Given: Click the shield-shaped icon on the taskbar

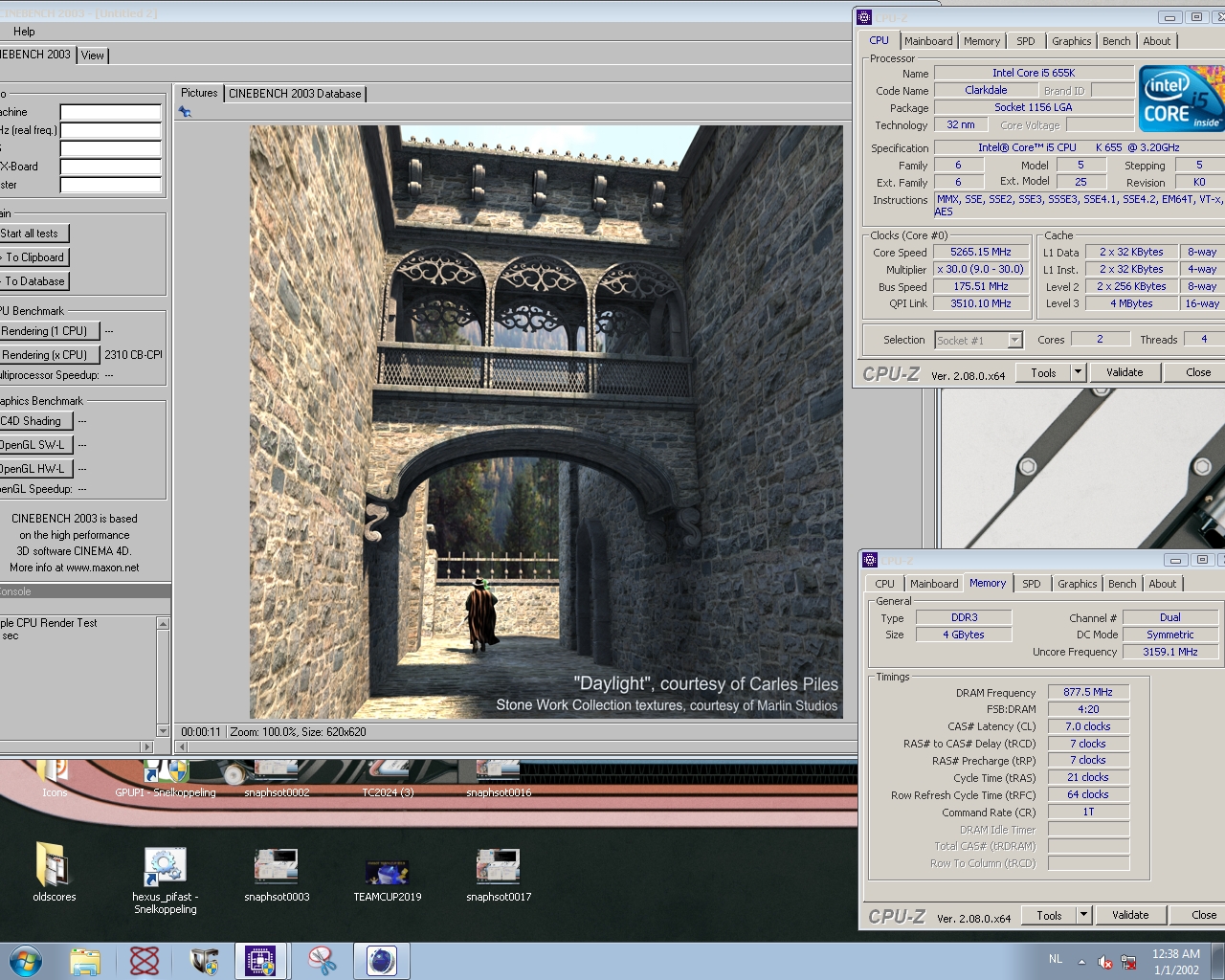Looking at the screenshot, I should click(x=204, y=961).
